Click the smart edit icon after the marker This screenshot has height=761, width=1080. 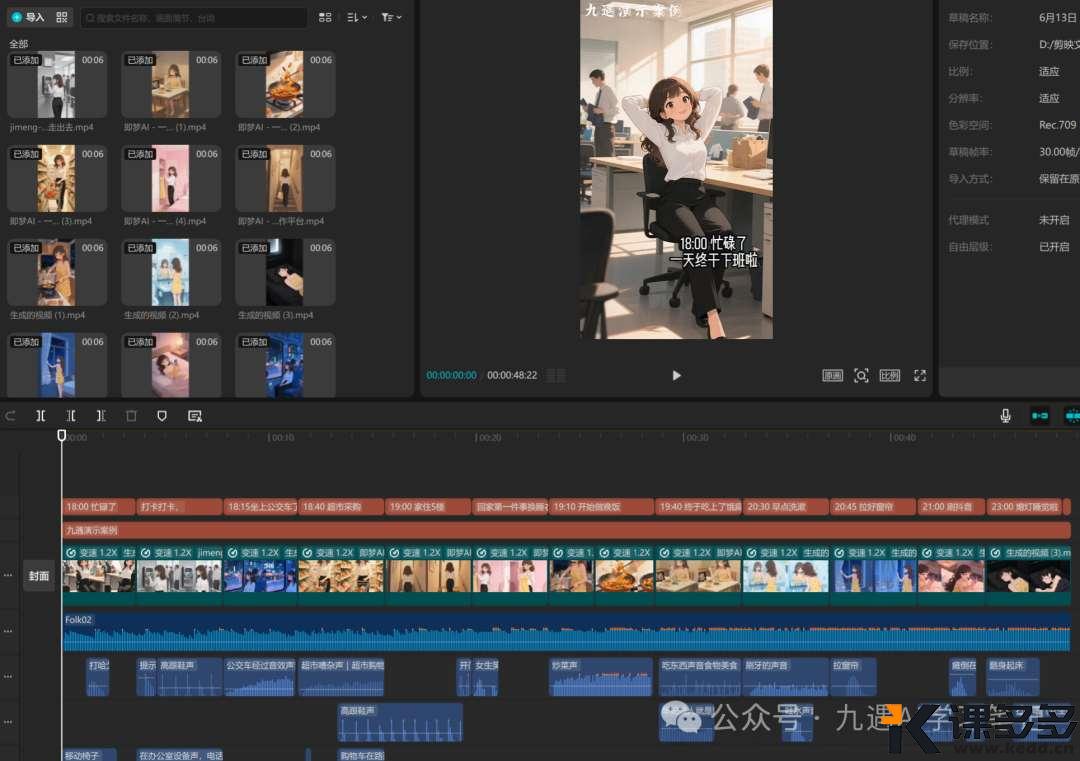tap(195, 416)
